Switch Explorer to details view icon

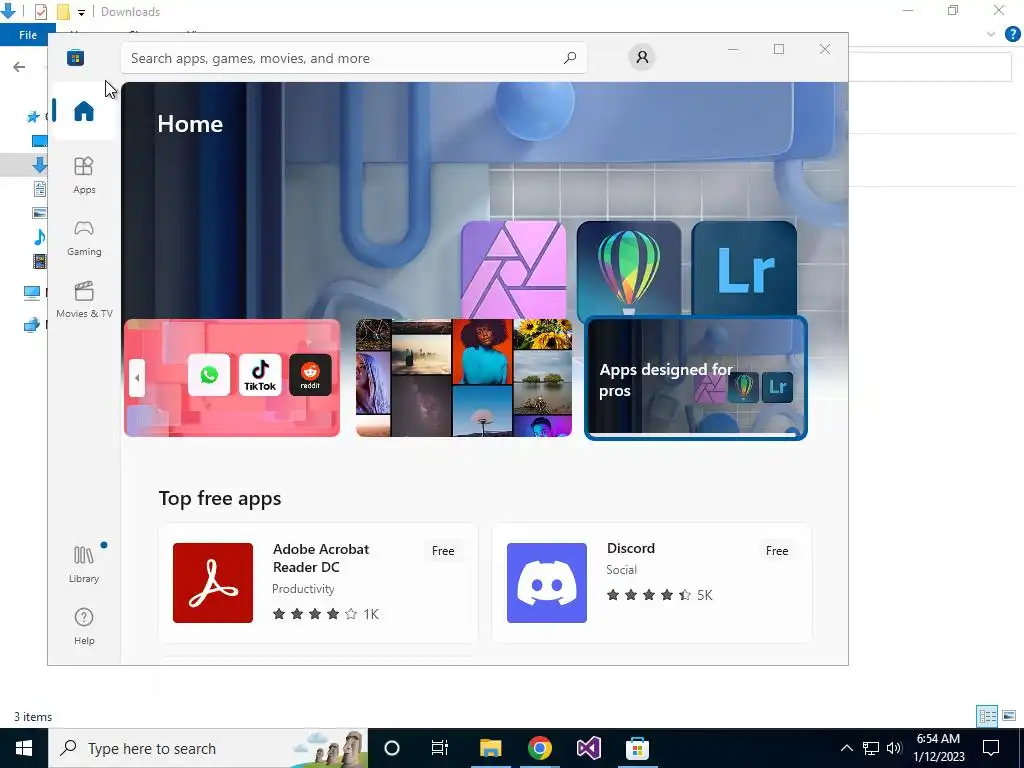tap(987, 716)
